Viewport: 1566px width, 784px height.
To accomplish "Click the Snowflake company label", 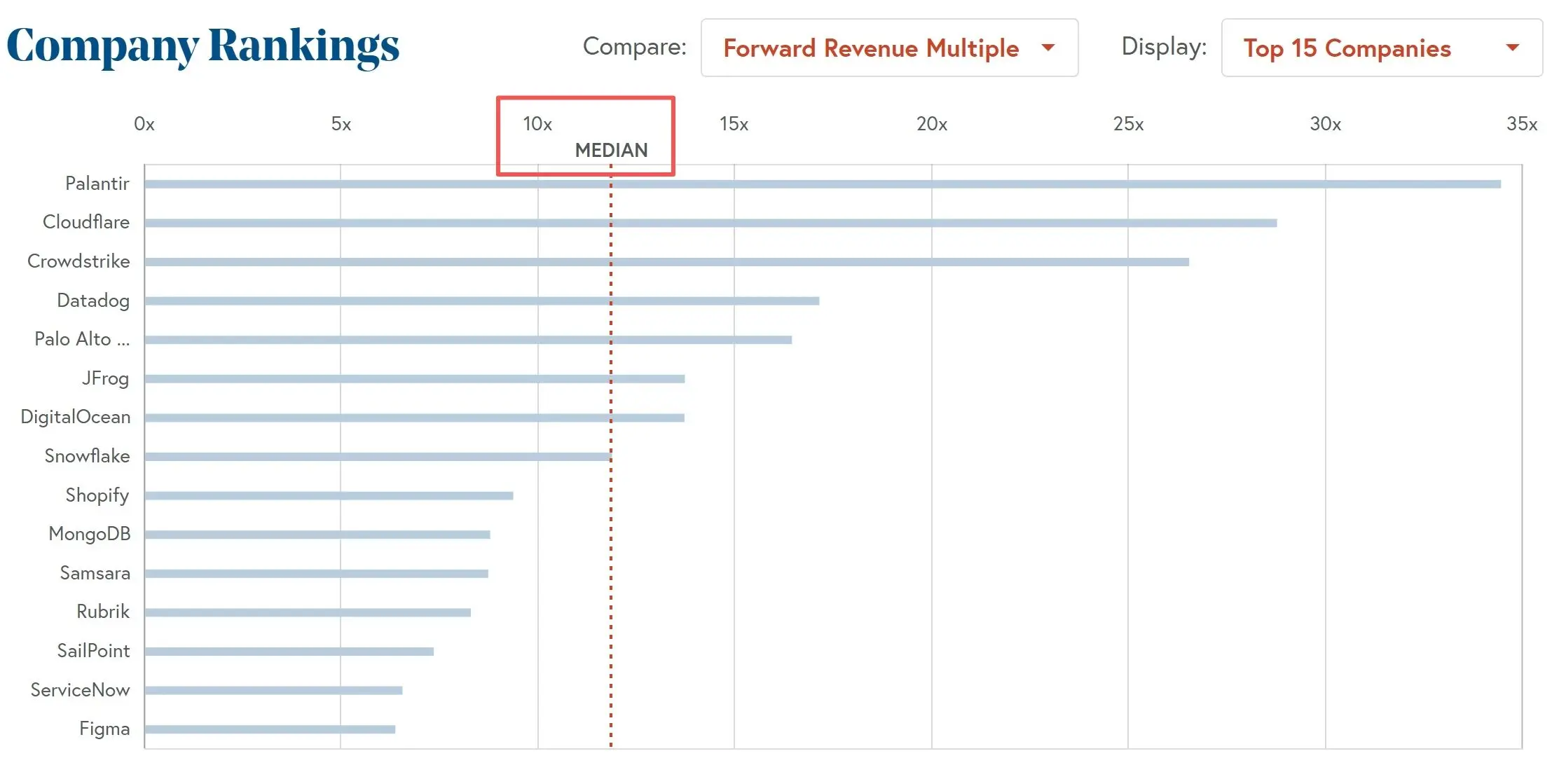I will [x=88, y=456].
